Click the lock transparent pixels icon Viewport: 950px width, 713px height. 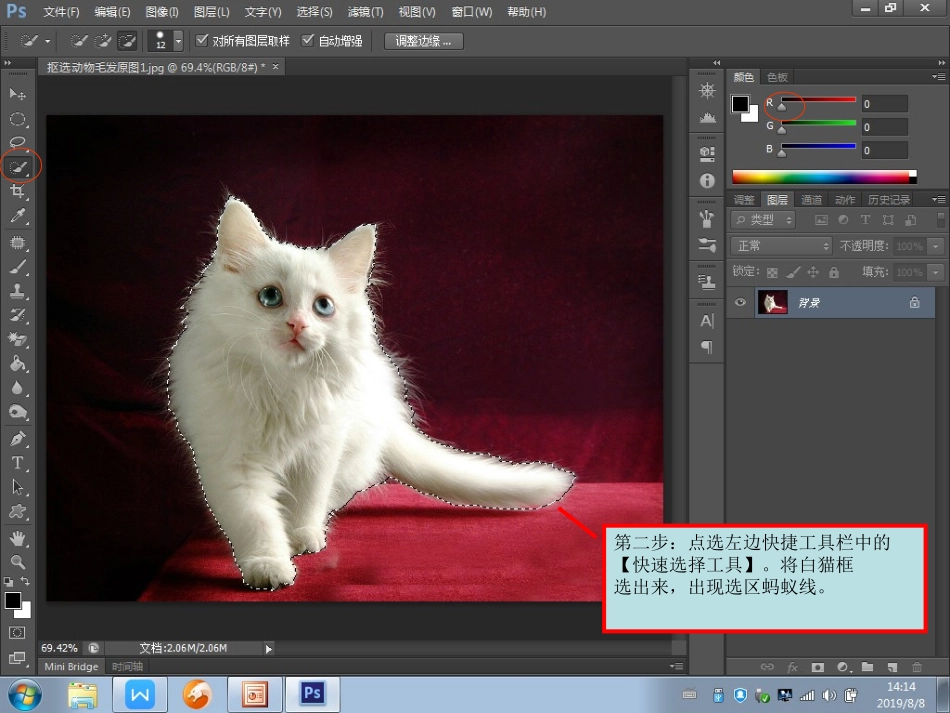tap(771, 272)
